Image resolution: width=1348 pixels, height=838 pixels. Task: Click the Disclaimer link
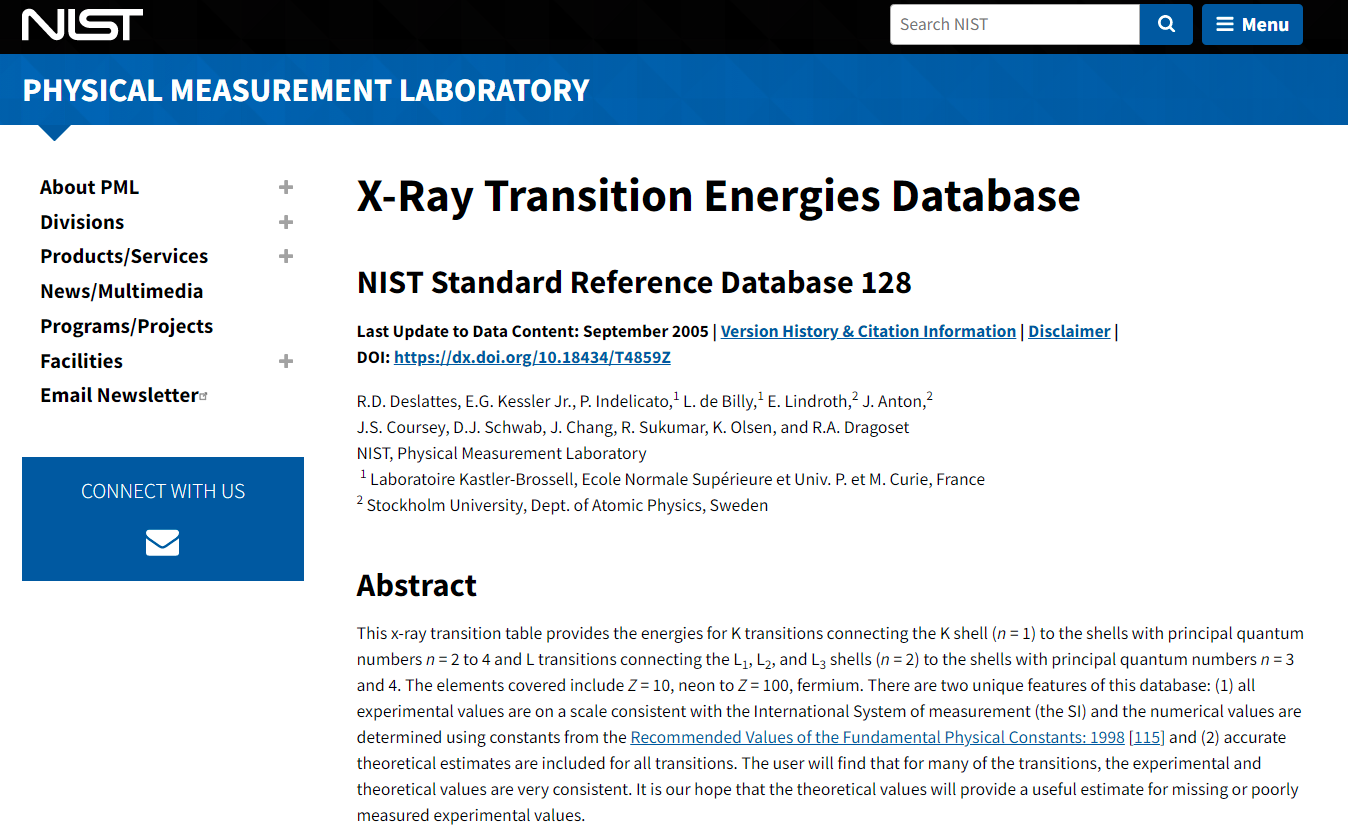(x=1069, y=331)
